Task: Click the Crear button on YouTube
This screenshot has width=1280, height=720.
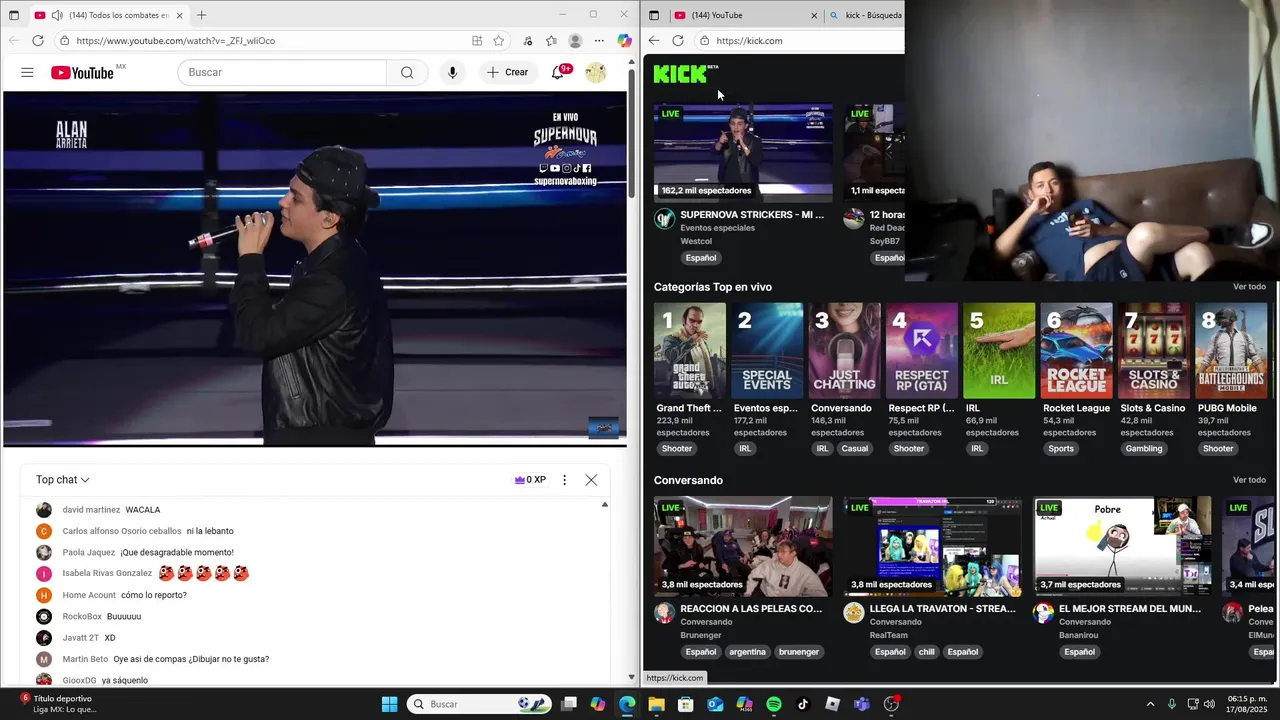Action: (x=508, y=72)
